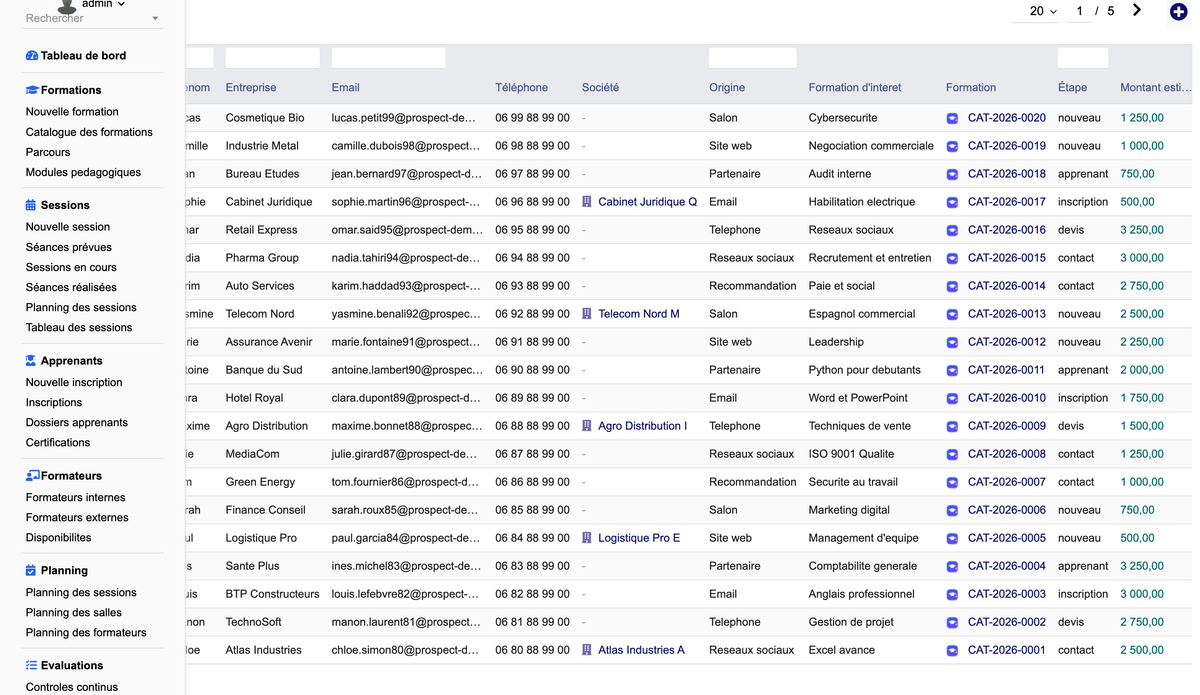The image size is (1200, 695).
Task: Open the admin user dropdown
Action: point(103,4)
